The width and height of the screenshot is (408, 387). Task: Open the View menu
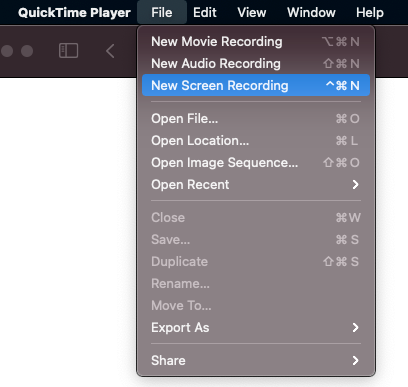point(252,13)
